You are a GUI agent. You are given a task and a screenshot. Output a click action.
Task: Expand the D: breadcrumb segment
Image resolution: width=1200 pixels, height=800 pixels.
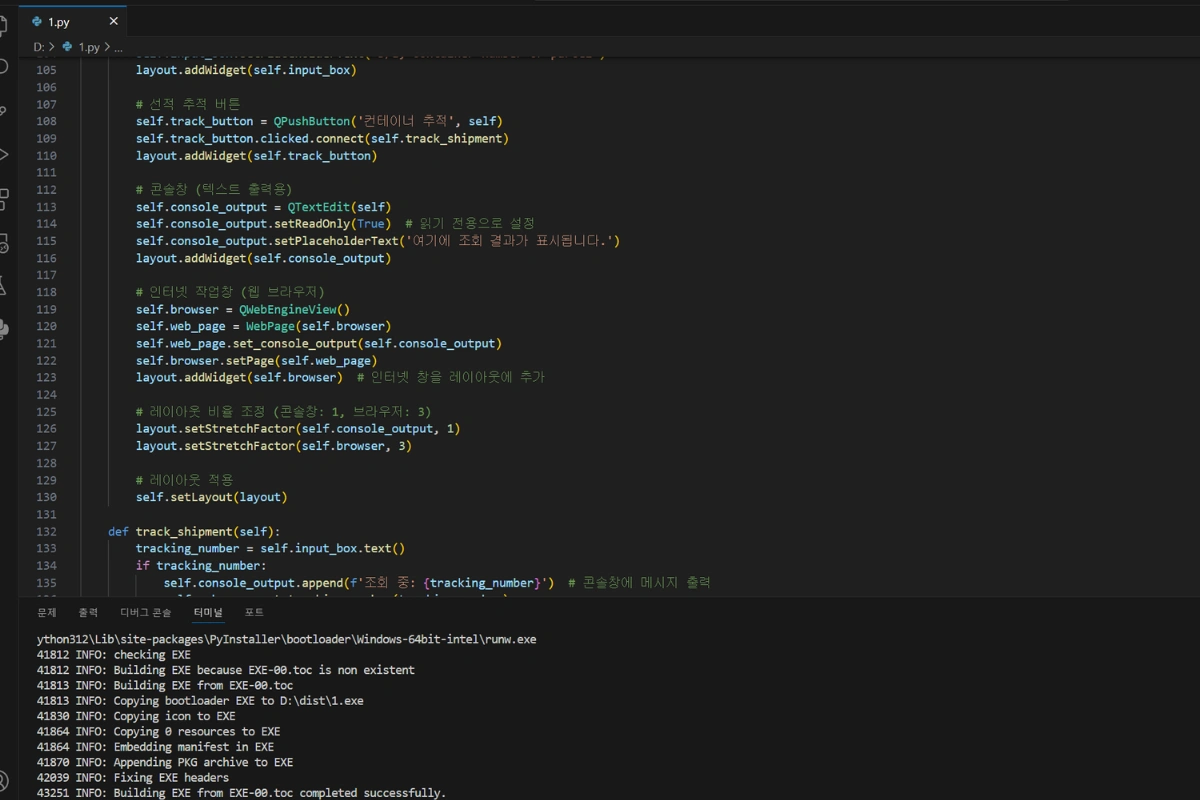click(x=38, y=47)
